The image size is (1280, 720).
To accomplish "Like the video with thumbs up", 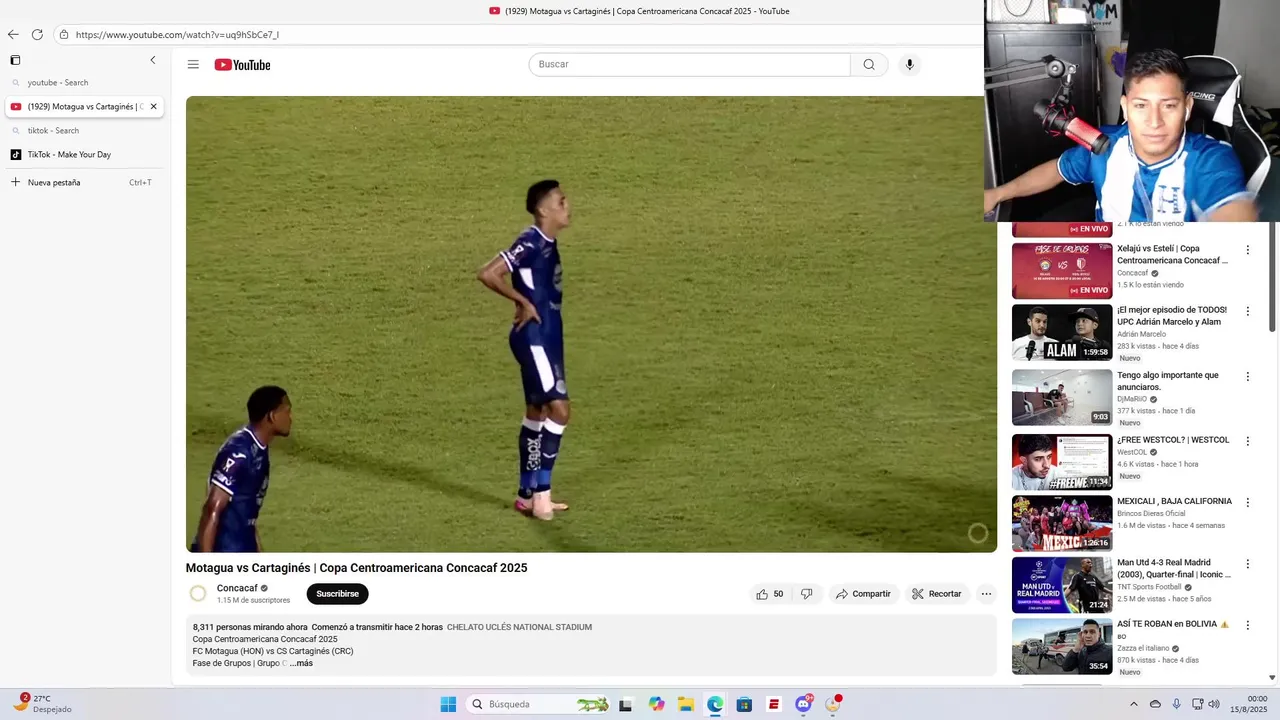I will tap(769, 593).
